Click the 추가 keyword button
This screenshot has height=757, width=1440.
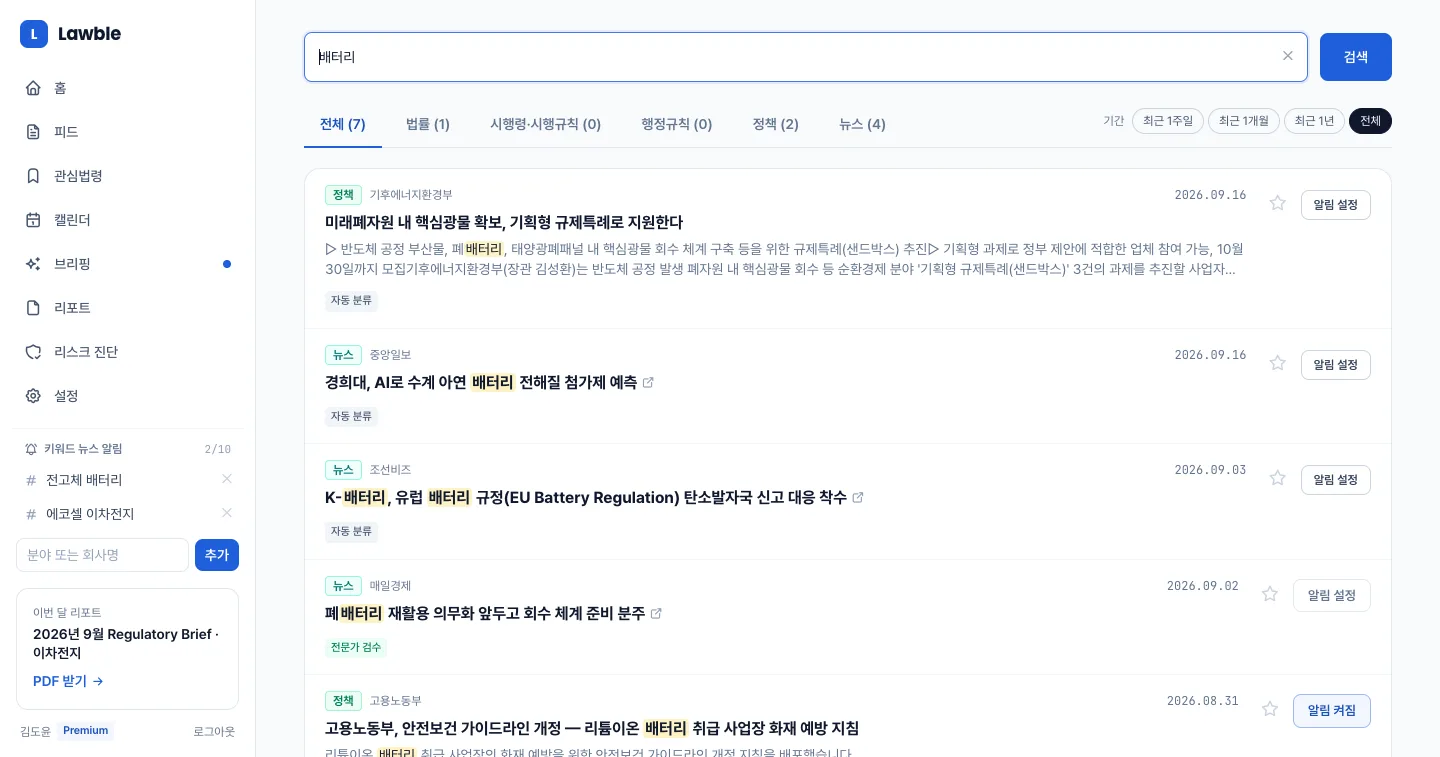(217, 555)
